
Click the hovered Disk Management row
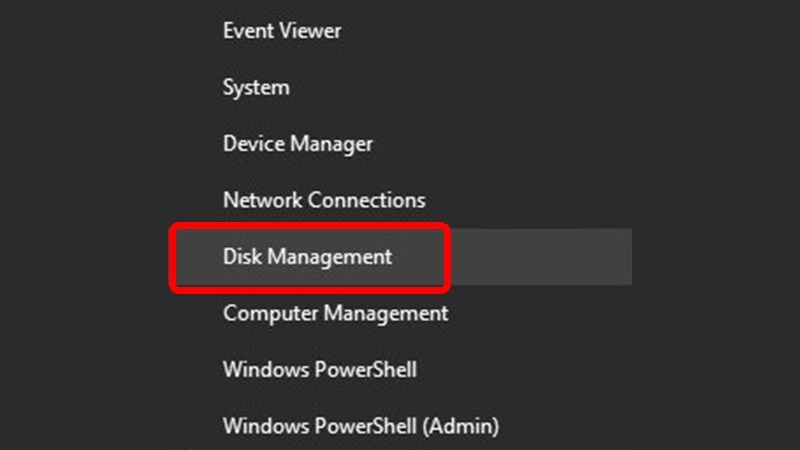[x=308, y=257]
